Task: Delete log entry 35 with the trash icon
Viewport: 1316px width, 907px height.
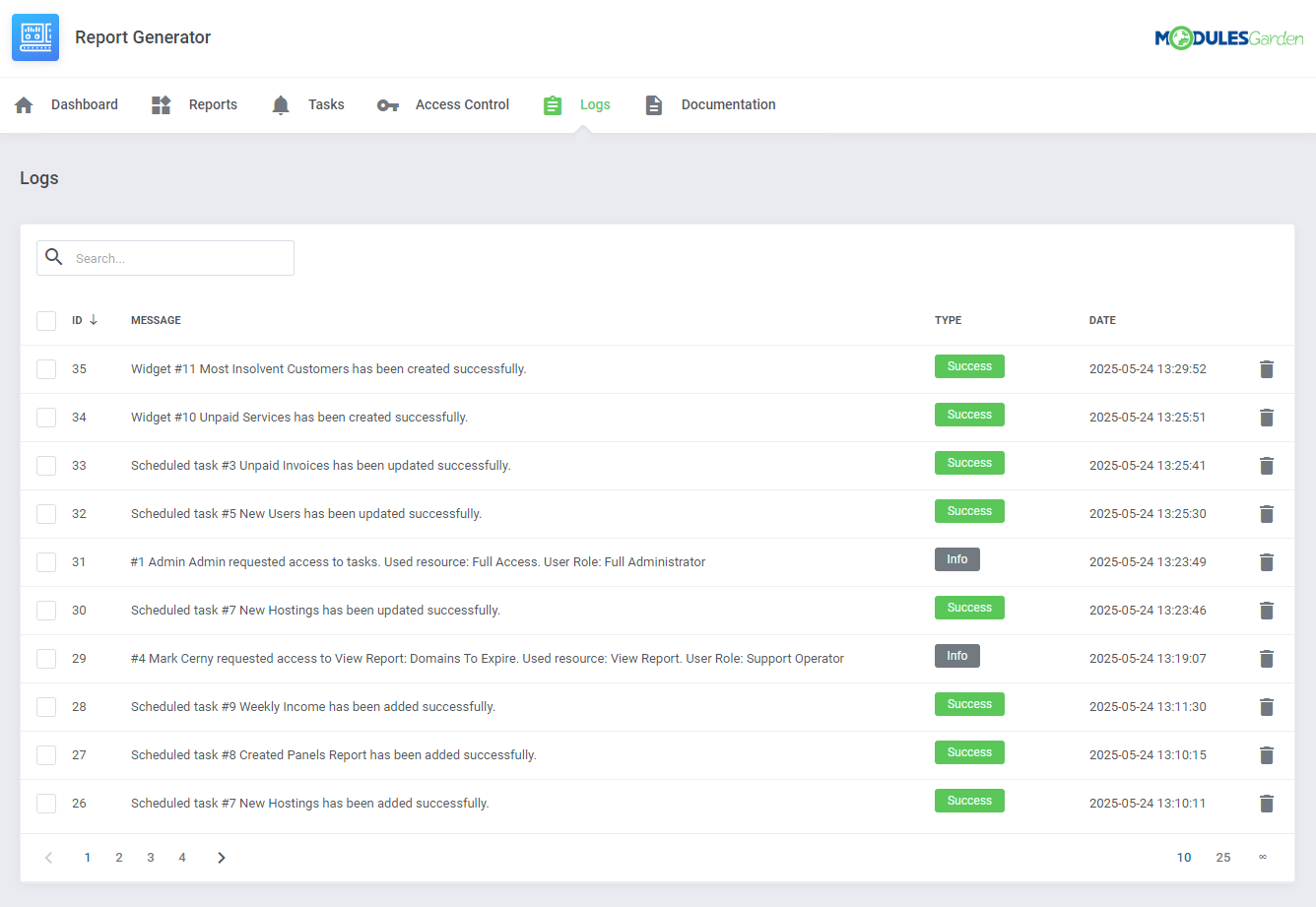Action: coord(1267,368)
